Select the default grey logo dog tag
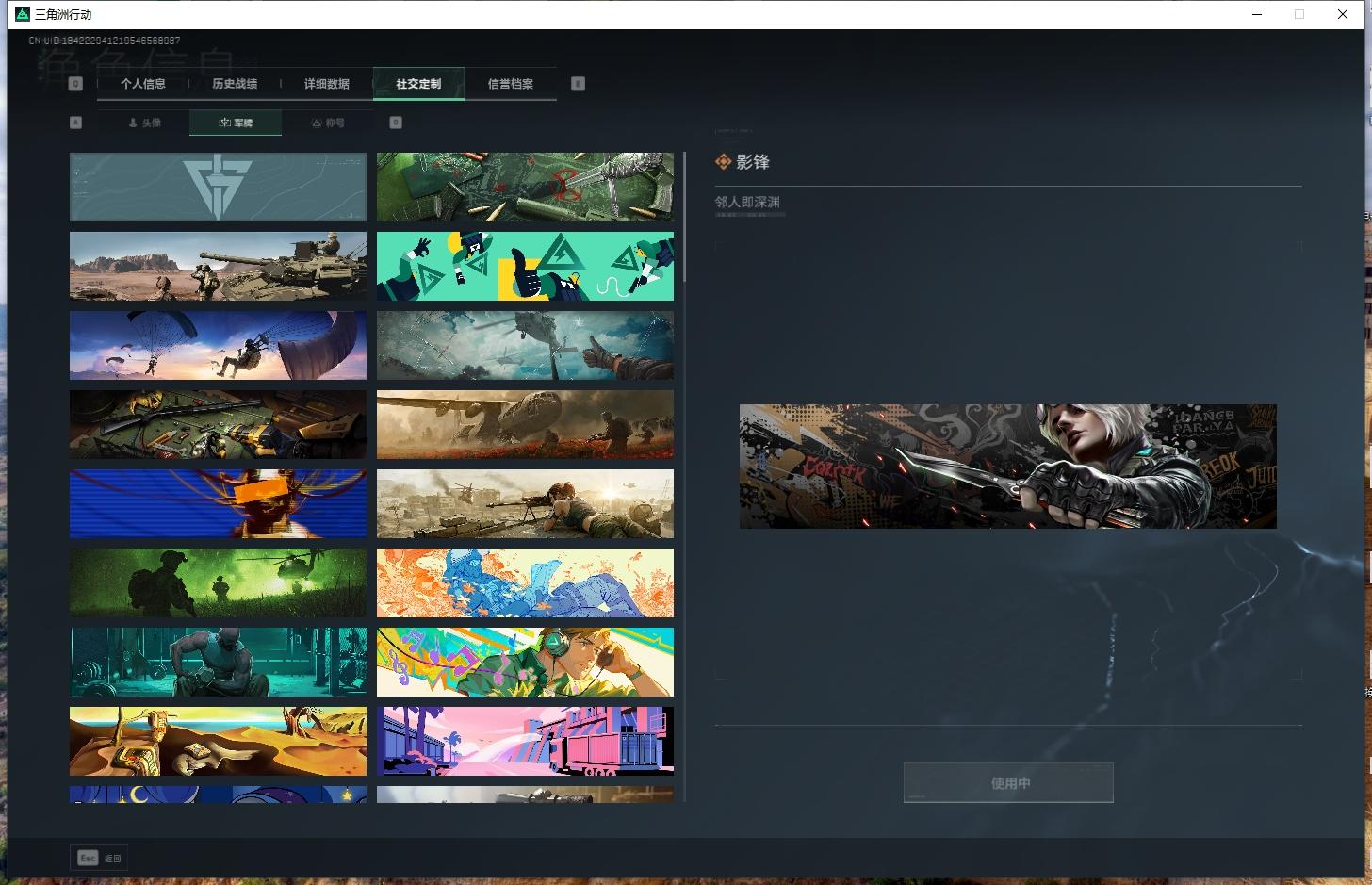1372x885 pixels. tap(218, 187)
